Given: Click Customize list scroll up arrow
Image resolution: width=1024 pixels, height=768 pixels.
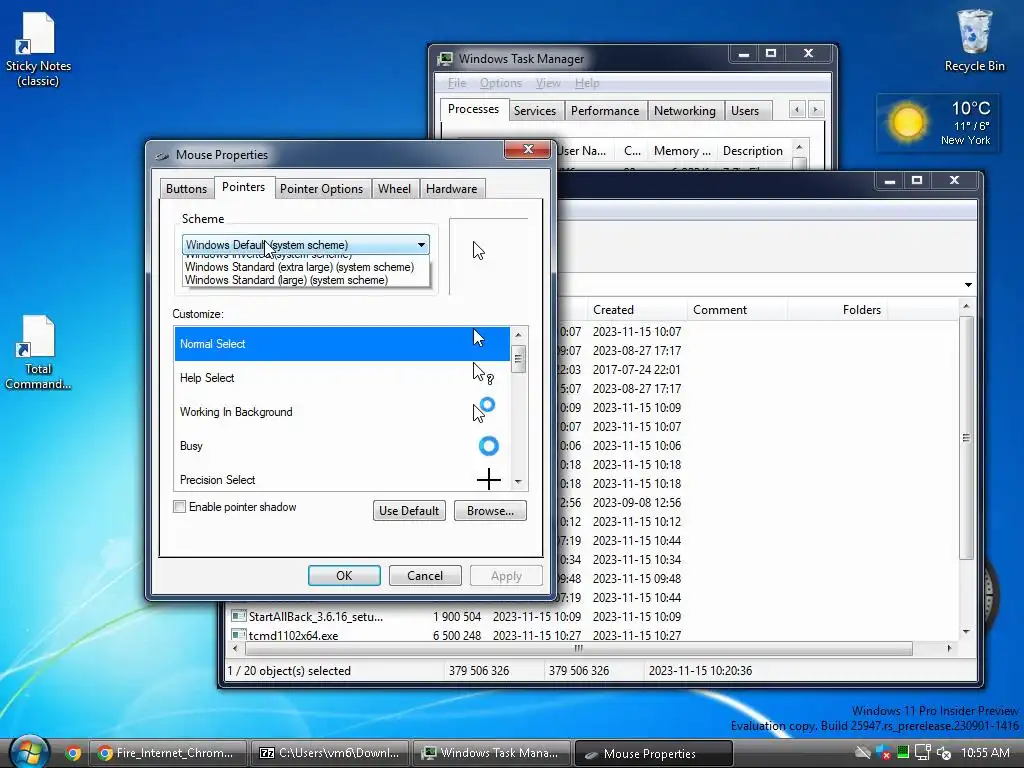Looking at the screenshot, I should coord(519,335).
